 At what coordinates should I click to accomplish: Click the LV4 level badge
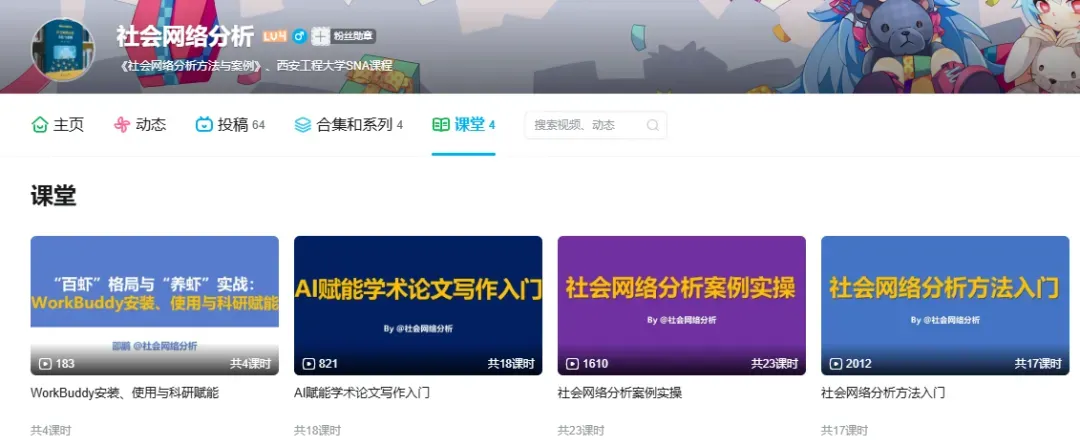tap(274, 36)
